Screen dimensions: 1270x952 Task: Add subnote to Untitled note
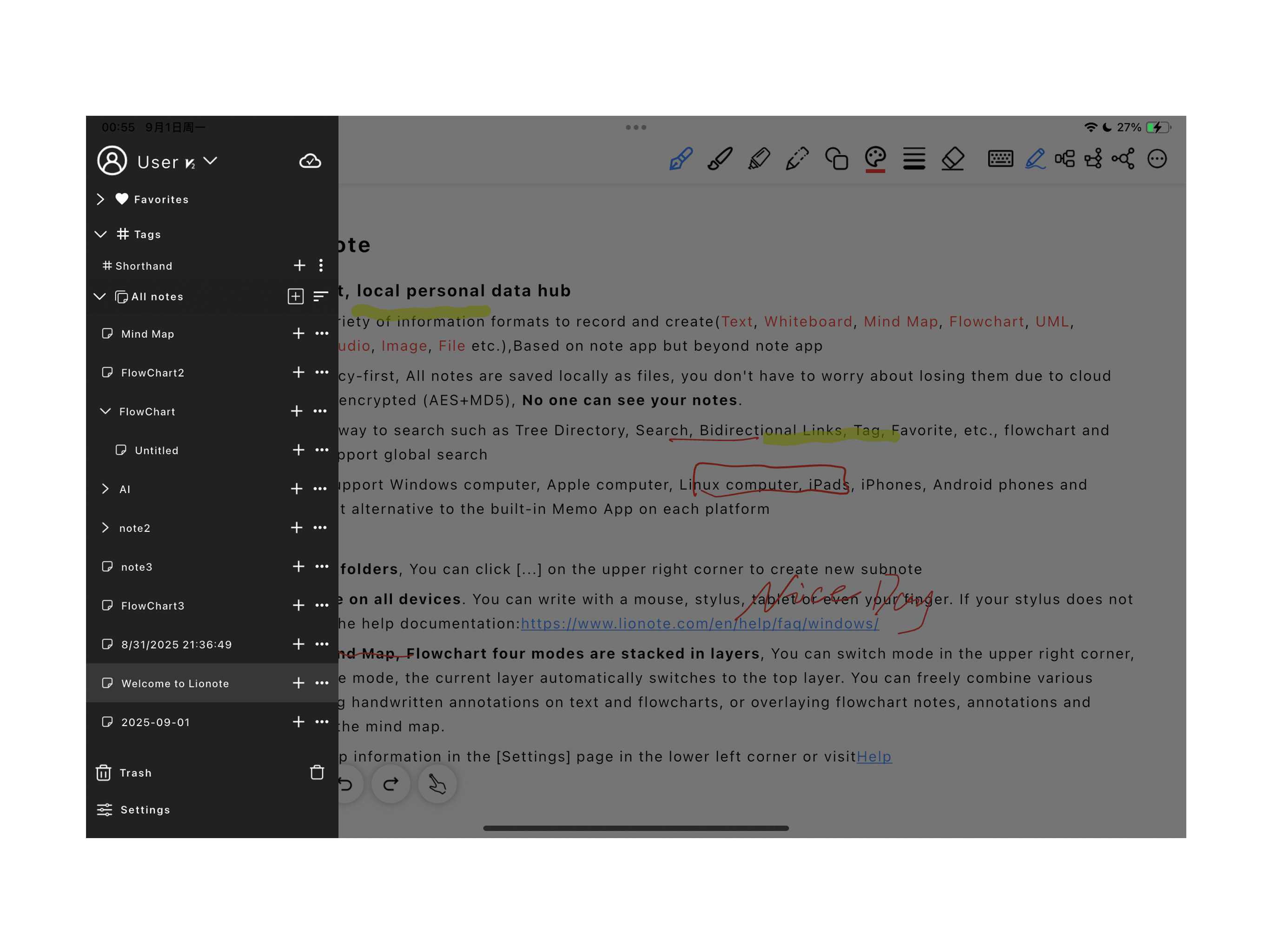click(298, 450)
